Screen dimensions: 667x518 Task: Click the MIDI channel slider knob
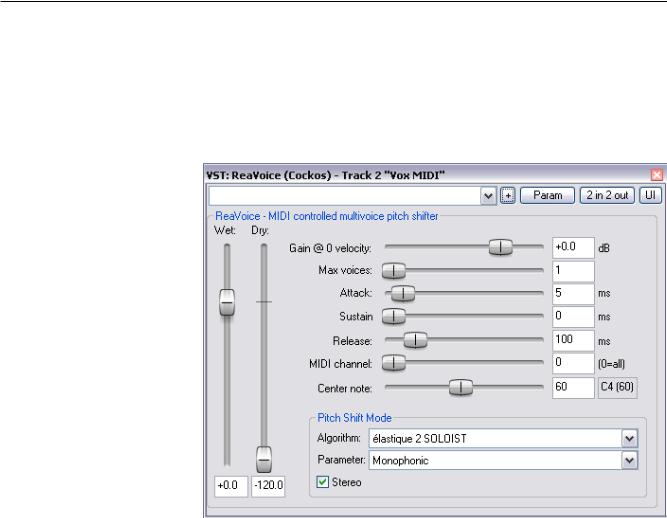[393, 363]
